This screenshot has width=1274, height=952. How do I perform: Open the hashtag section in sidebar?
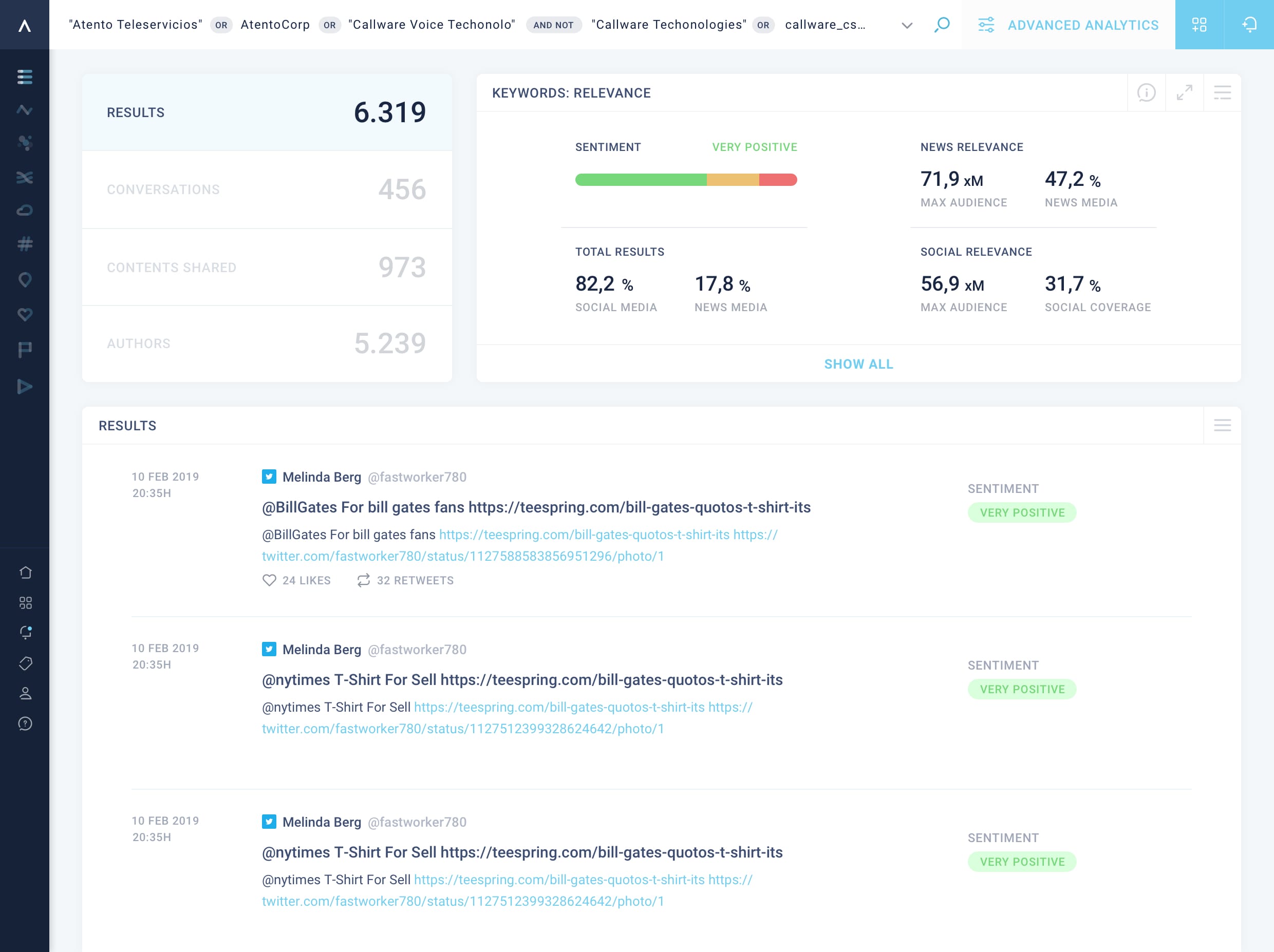click(25, 244)
